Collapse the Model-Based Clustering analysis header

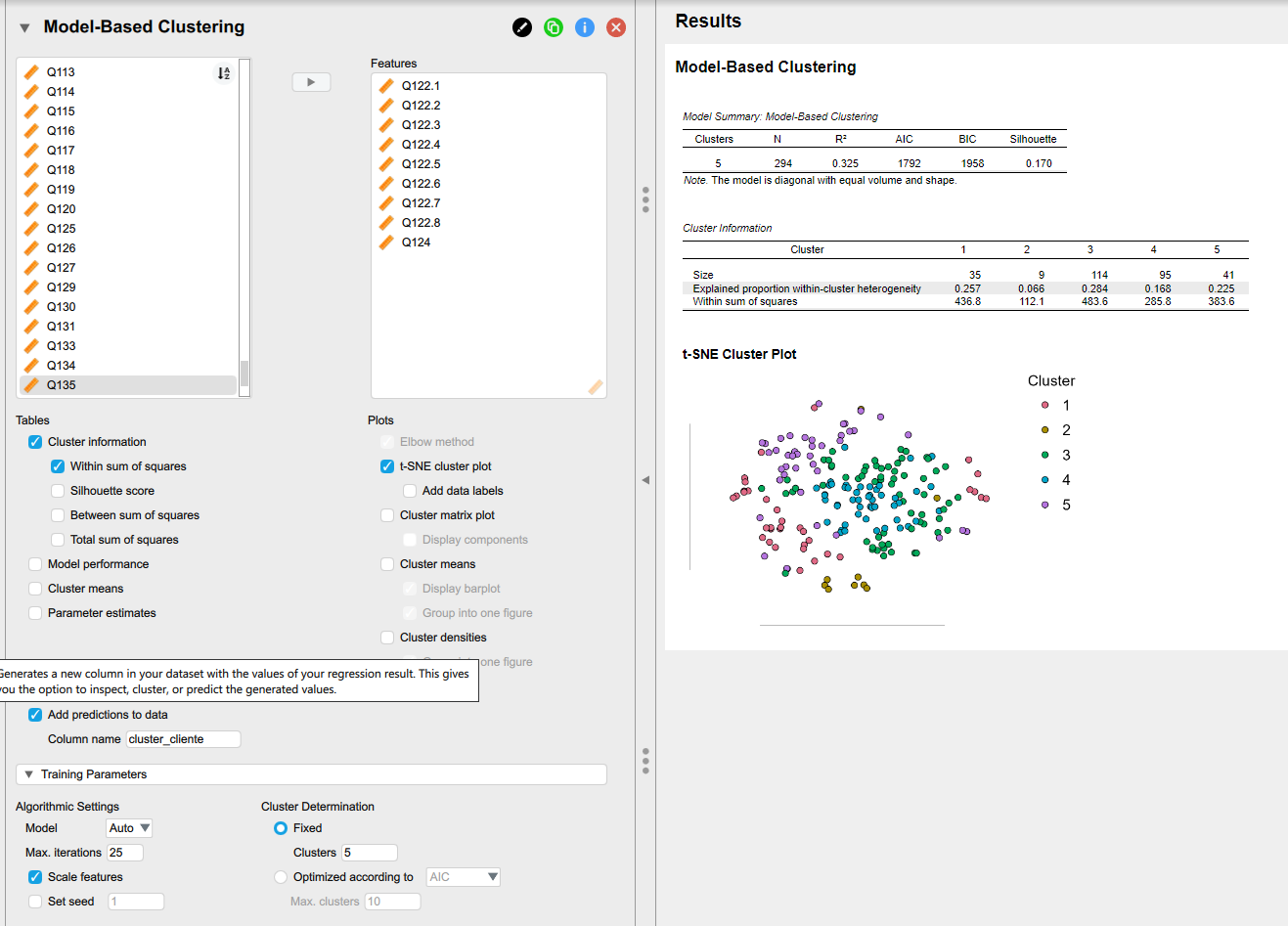[x=24, y=28]
